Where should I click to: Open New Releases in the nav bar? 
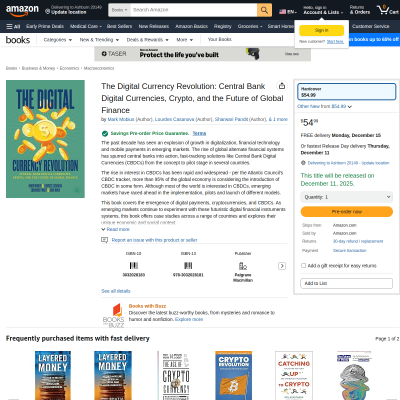tap(154, 26)
